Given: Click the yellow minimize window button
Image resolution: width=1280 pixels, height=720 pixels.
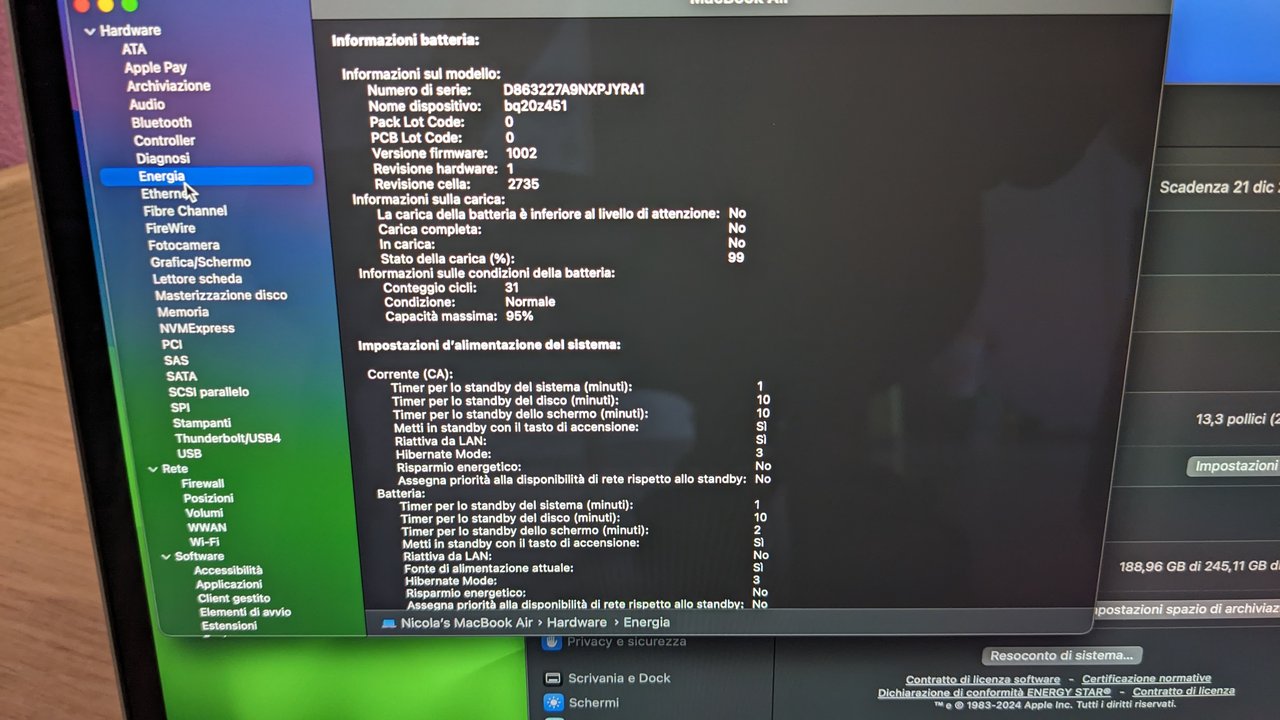Looking at the screenshot, I should coord(104,4).
